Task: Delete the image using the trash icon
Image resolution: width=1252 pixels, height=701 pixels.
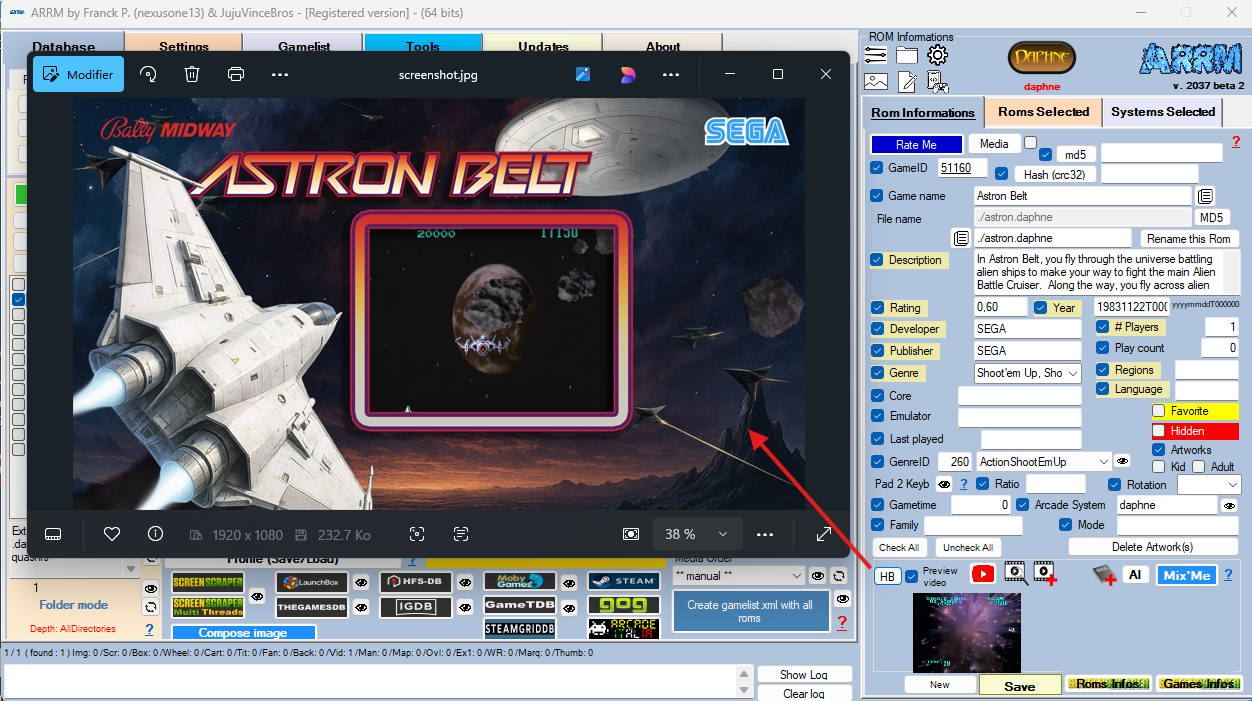Action: (192, 74)
